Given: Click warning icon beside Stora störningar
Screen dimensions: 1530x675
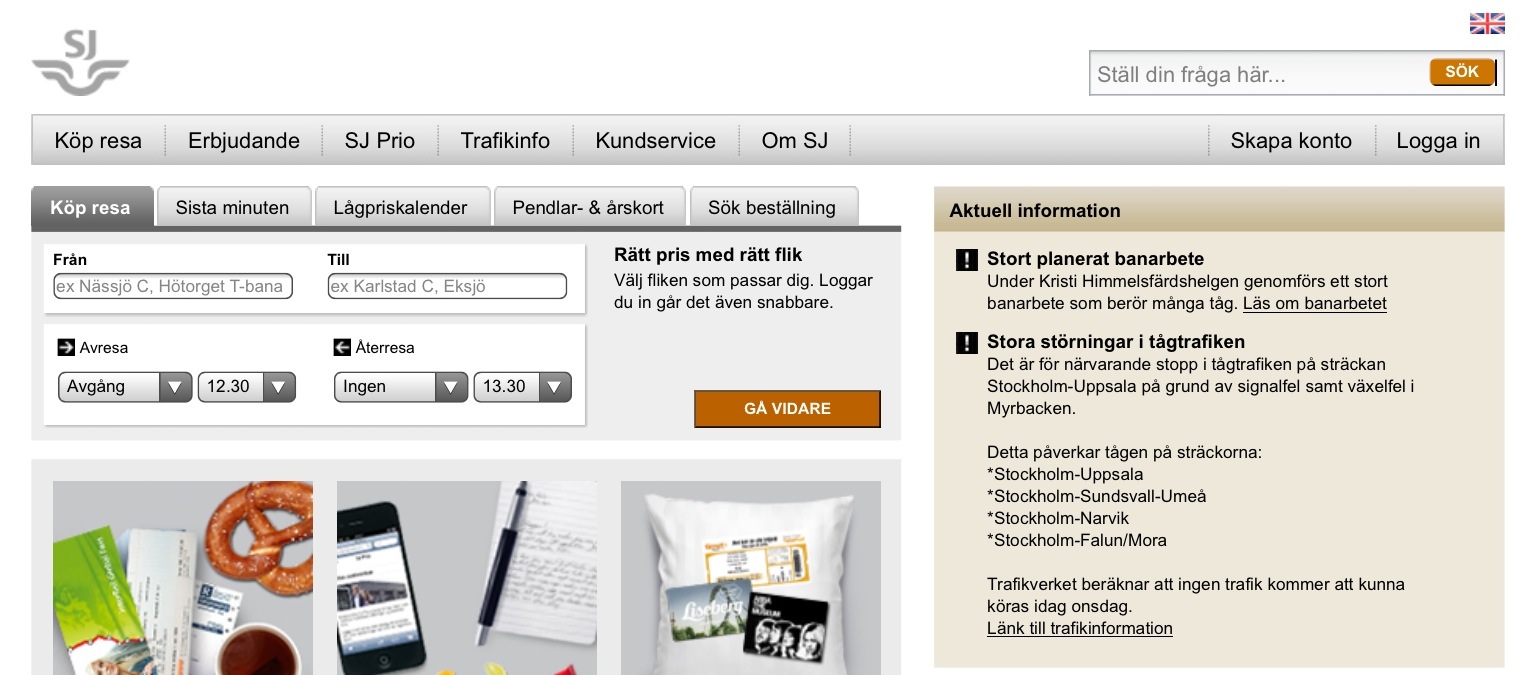Looking at the screenshot, I should coord(966,343).
